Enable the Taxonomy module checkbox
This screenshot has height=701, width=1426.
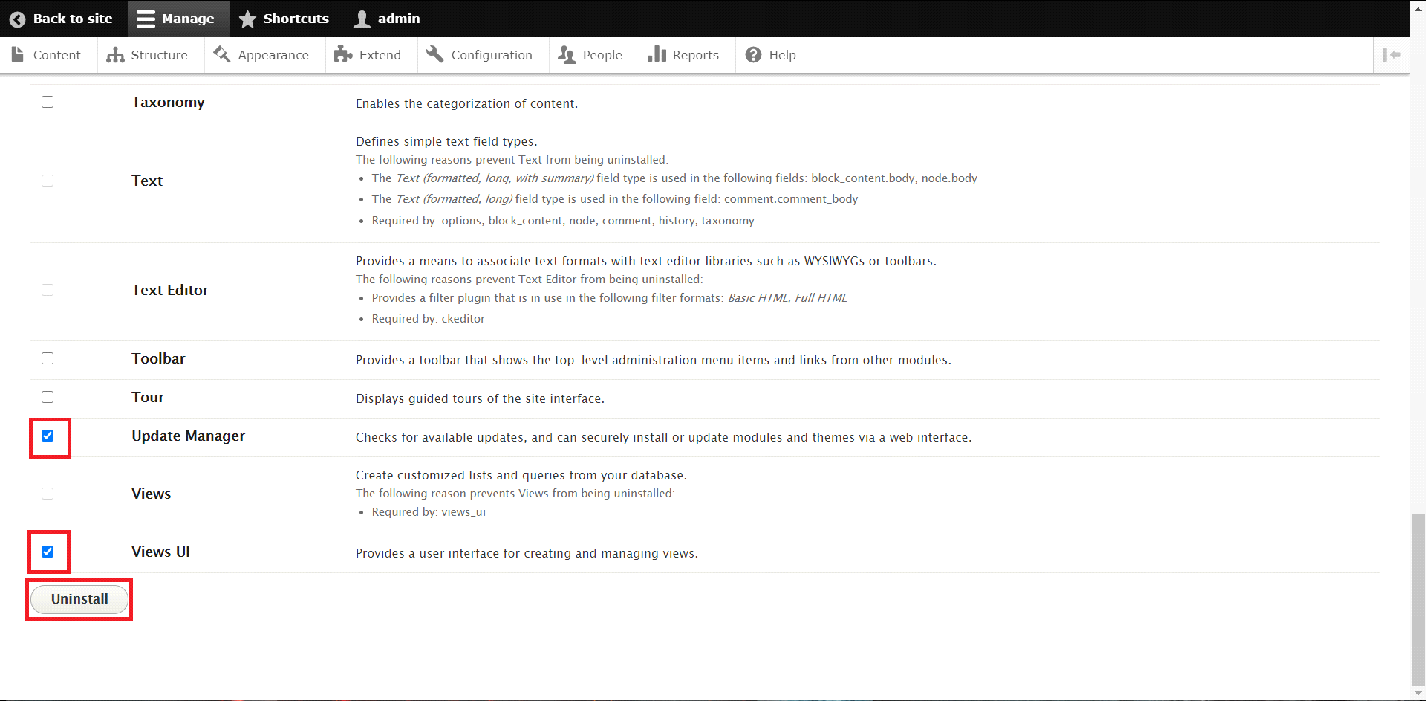pos(47,102)
